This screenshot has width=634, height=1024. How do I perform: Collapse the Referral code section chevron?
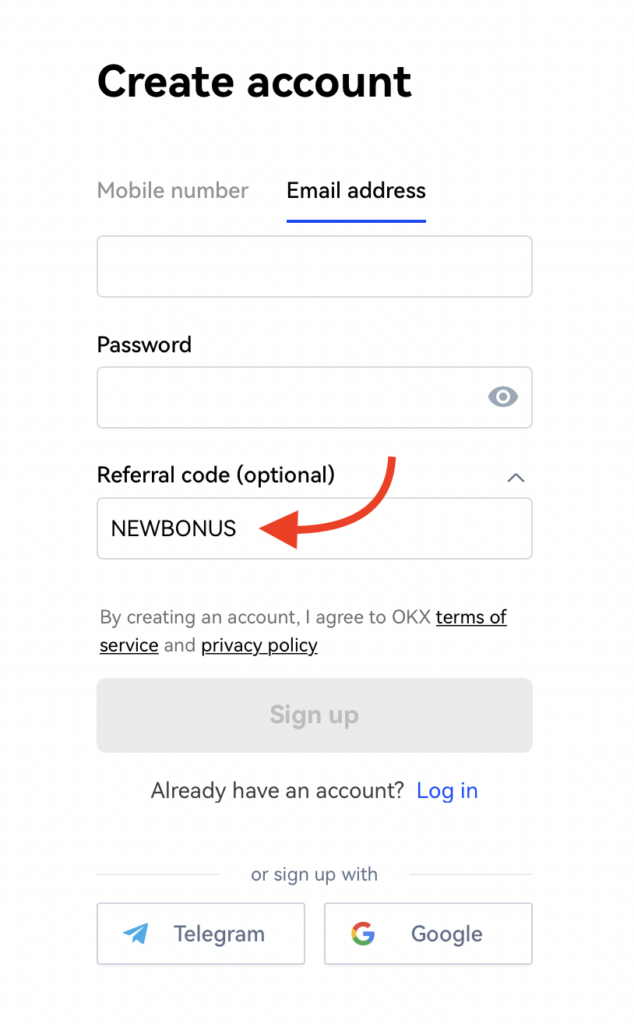tap(516, 477)
